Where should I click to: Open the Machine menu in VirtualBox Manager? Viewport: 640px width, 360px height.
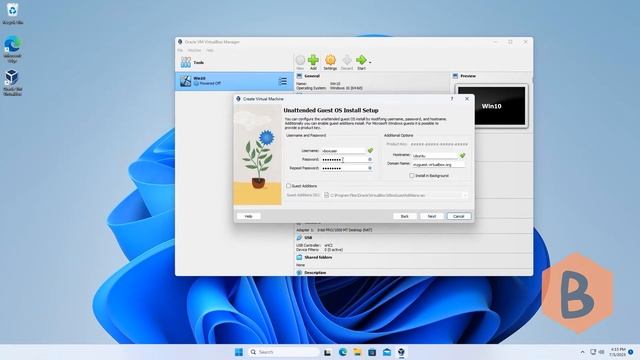[194, 50]
